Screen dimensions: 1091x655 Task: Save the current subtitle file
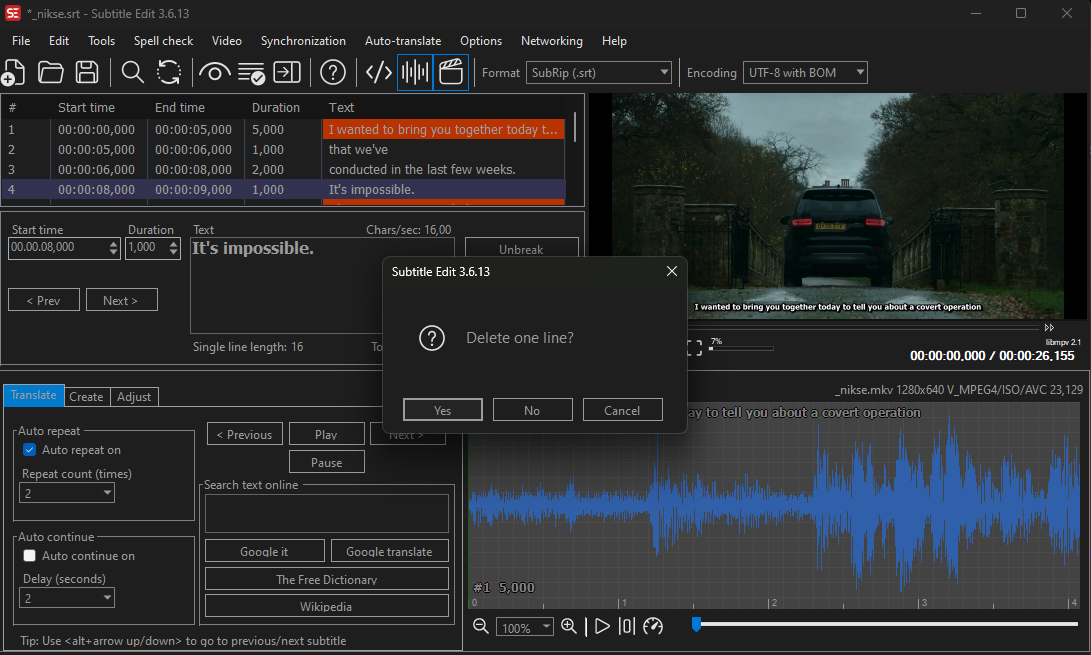87,72
